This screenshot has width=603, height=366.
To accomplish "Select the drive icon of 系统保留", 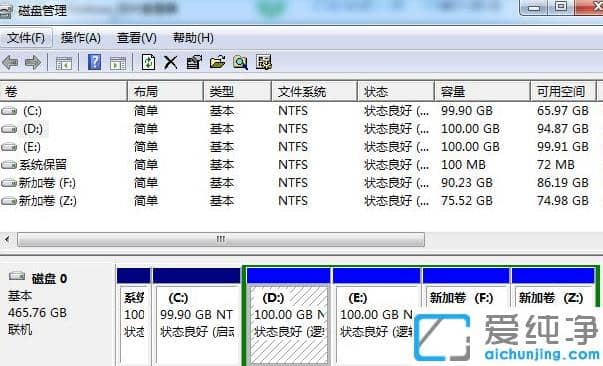I will coord(9,165).
